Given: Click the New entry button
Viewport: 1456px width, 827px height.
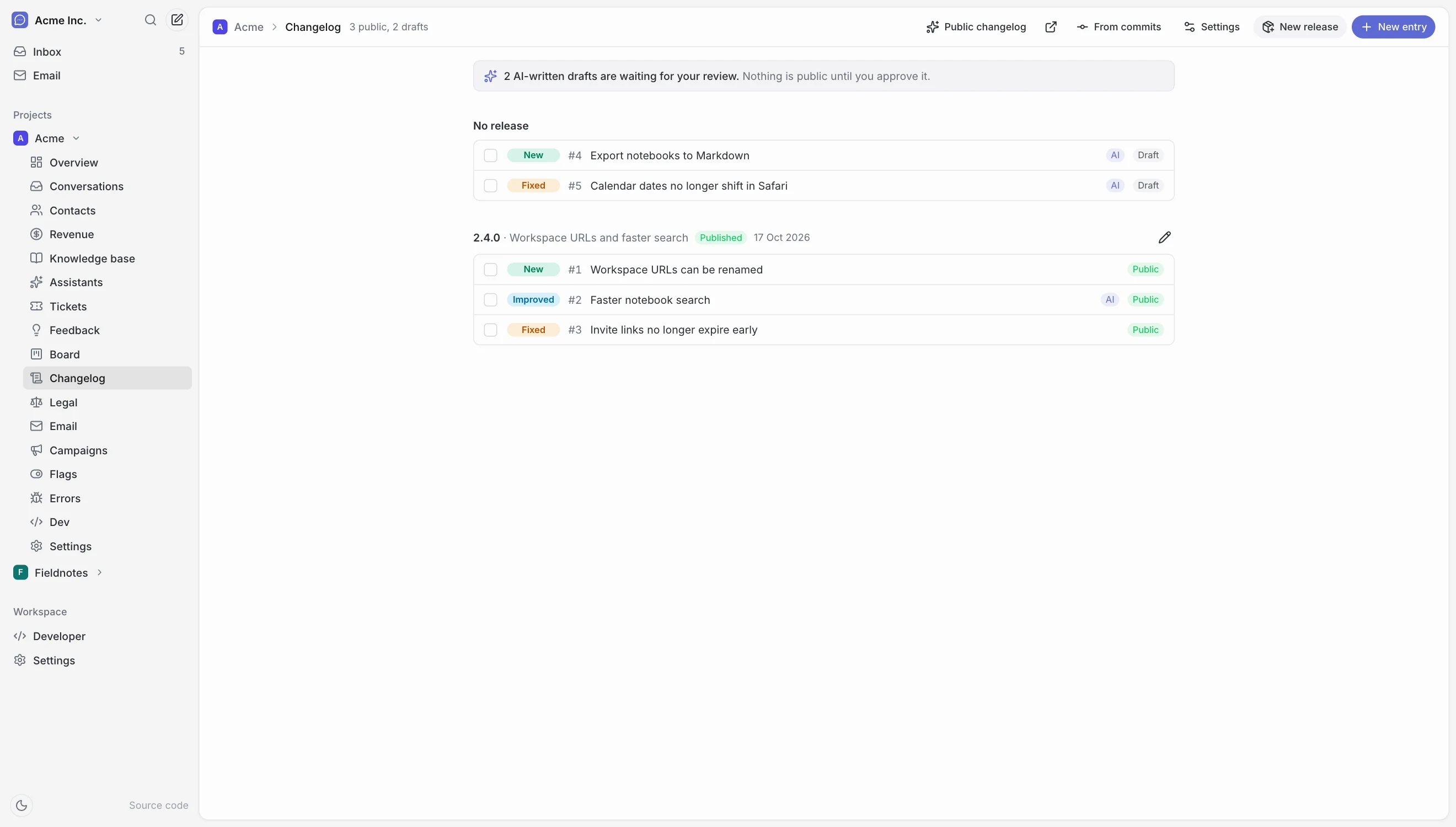Looking at the screenshot, I should pos(1393,26).
